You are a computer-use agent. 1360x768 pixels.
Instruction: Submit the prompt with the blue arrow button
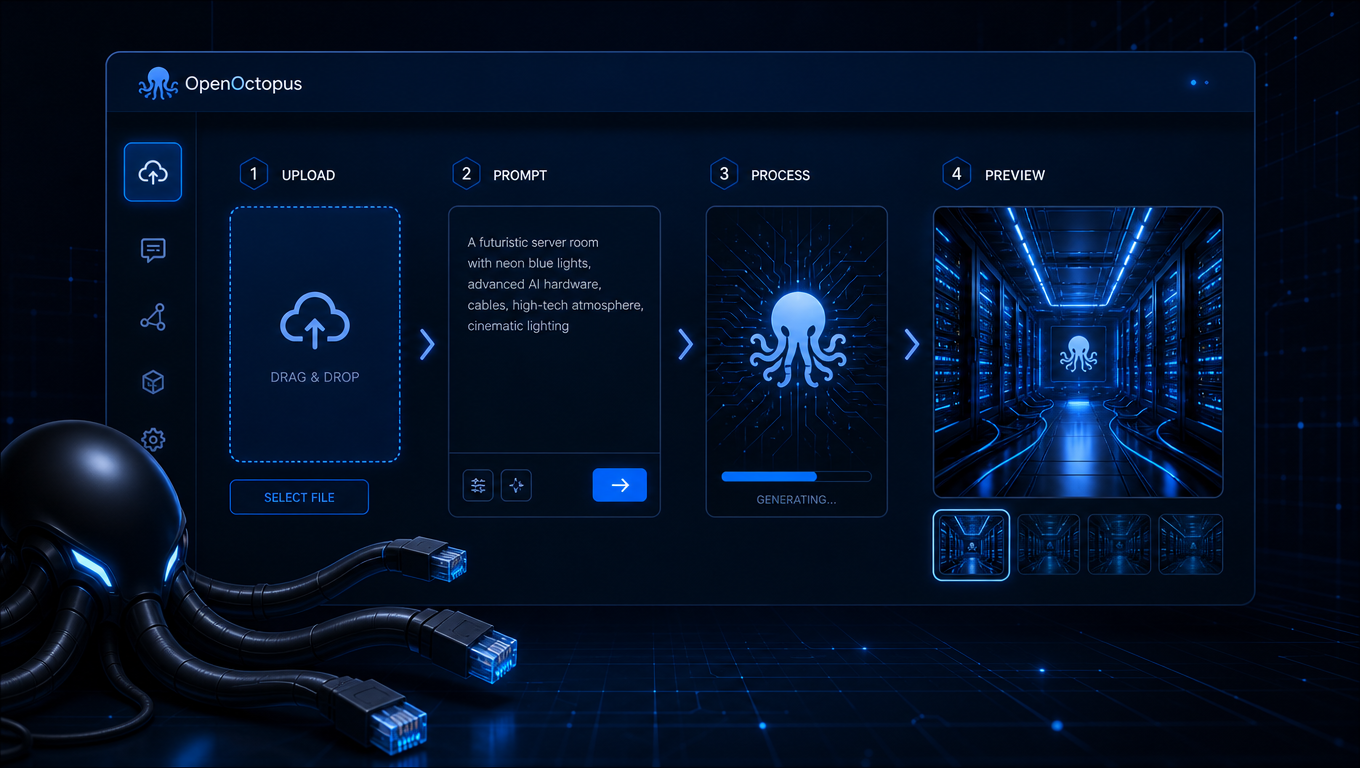(620, 485)
